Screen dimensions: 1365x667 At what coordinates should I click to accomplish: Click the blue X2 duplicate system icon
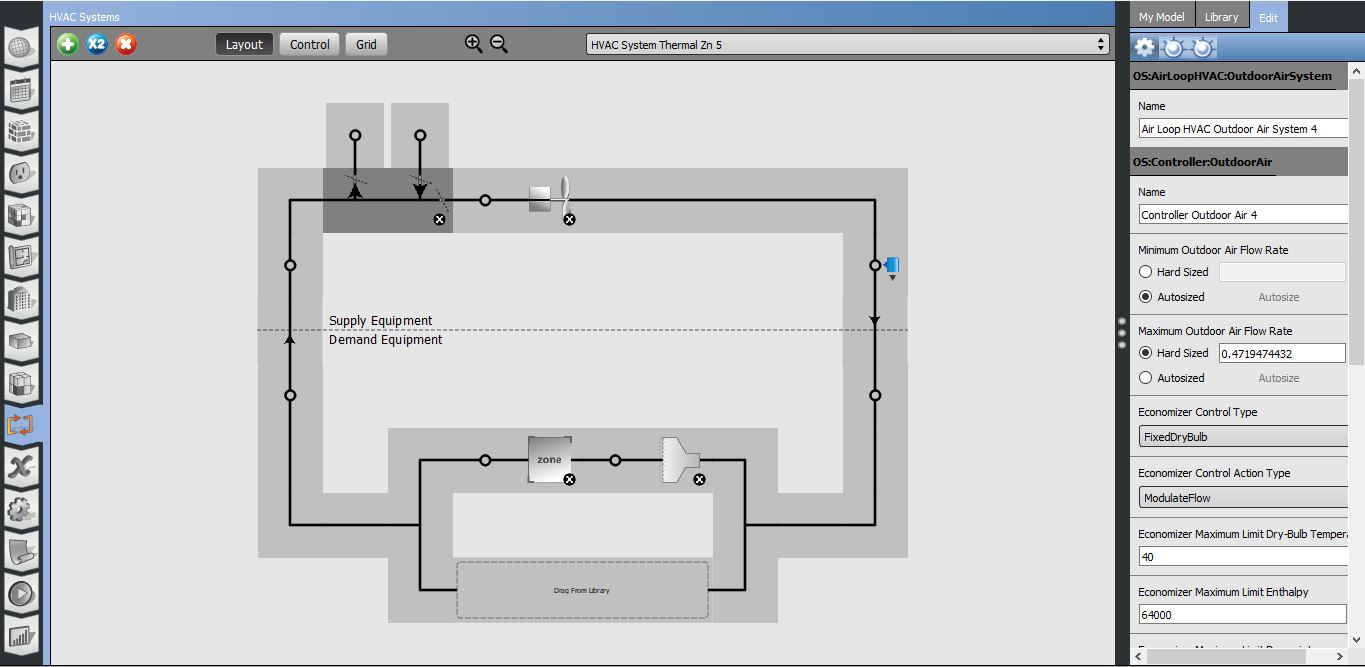pyautogui.click(x=96, y=44)
